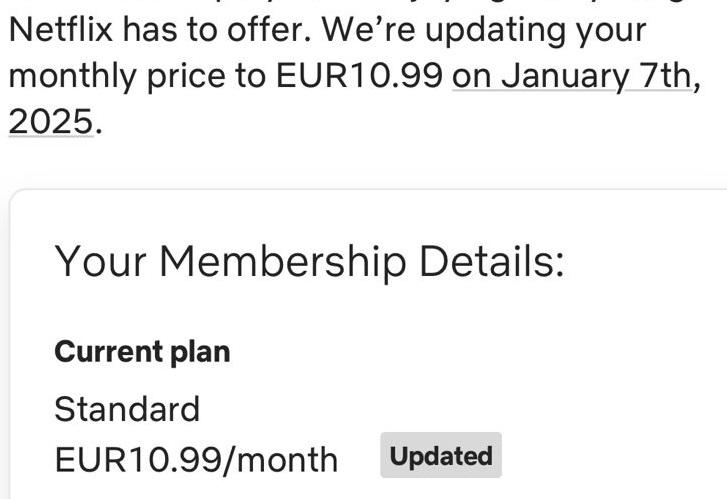Click the gray "Updated" badge
Image resolution: width=727 pixels, height=499 pixels.
point(441,456)
